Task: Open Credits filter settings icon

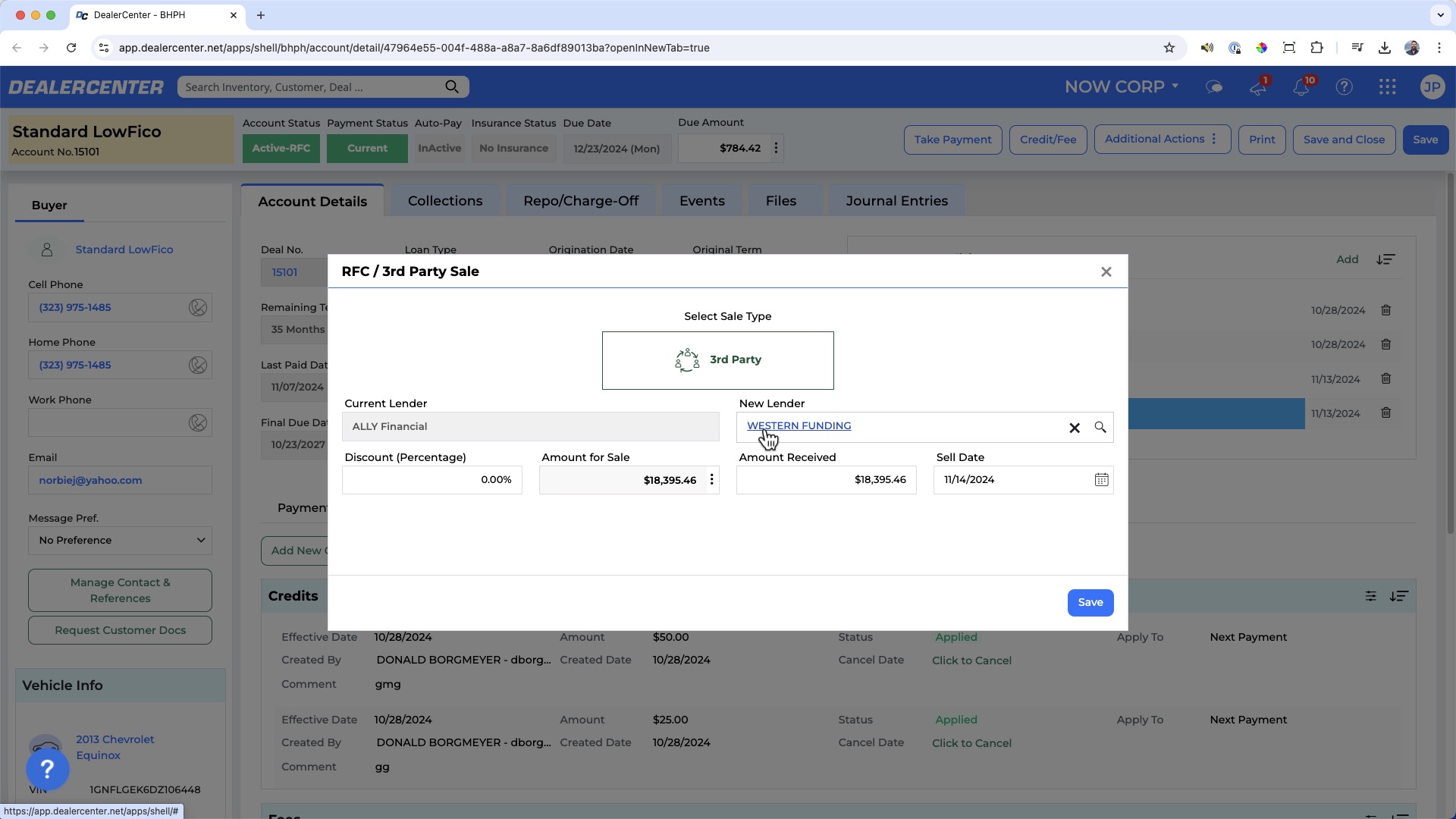Action: [x=1370, y=596]
